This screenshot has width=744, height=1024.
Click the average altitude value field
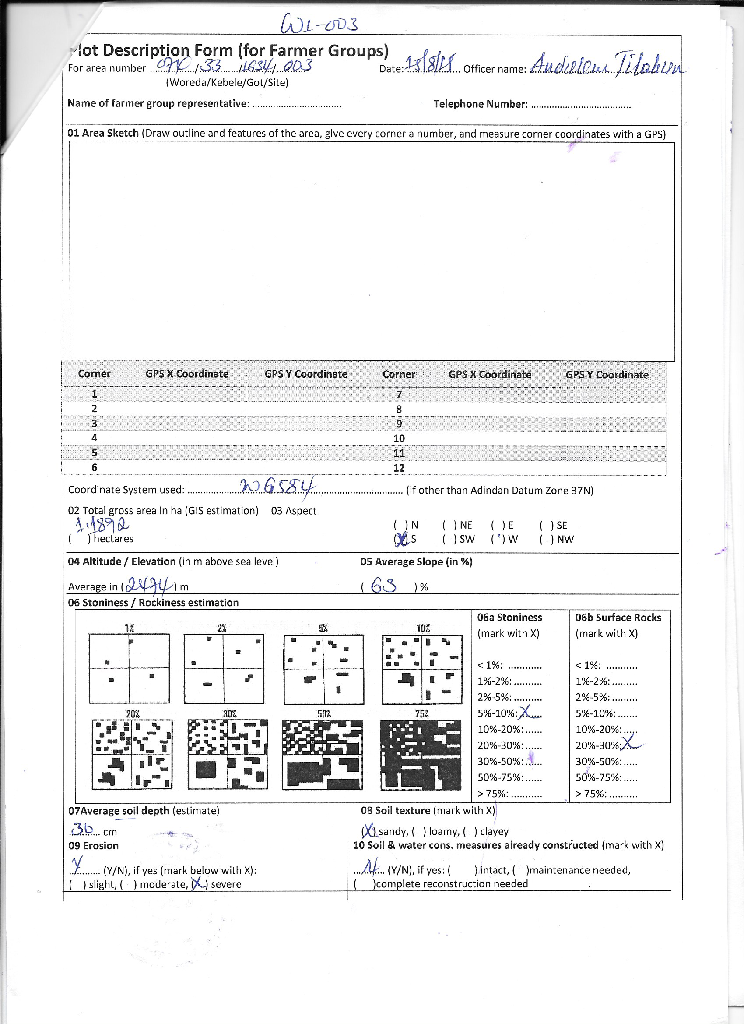(x=150, y=584)
